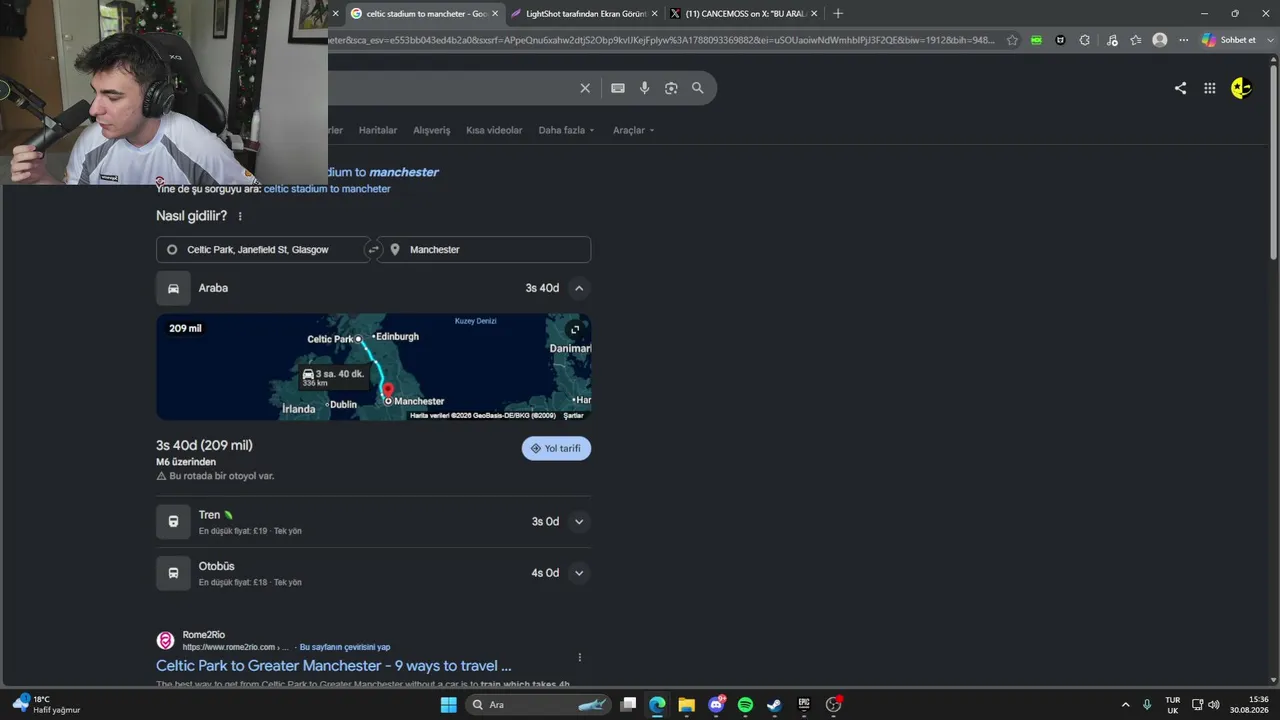The height and width of the screenshot is (720, 1280).
Task: Open the new tab plus button
Action: coord(838,13)
